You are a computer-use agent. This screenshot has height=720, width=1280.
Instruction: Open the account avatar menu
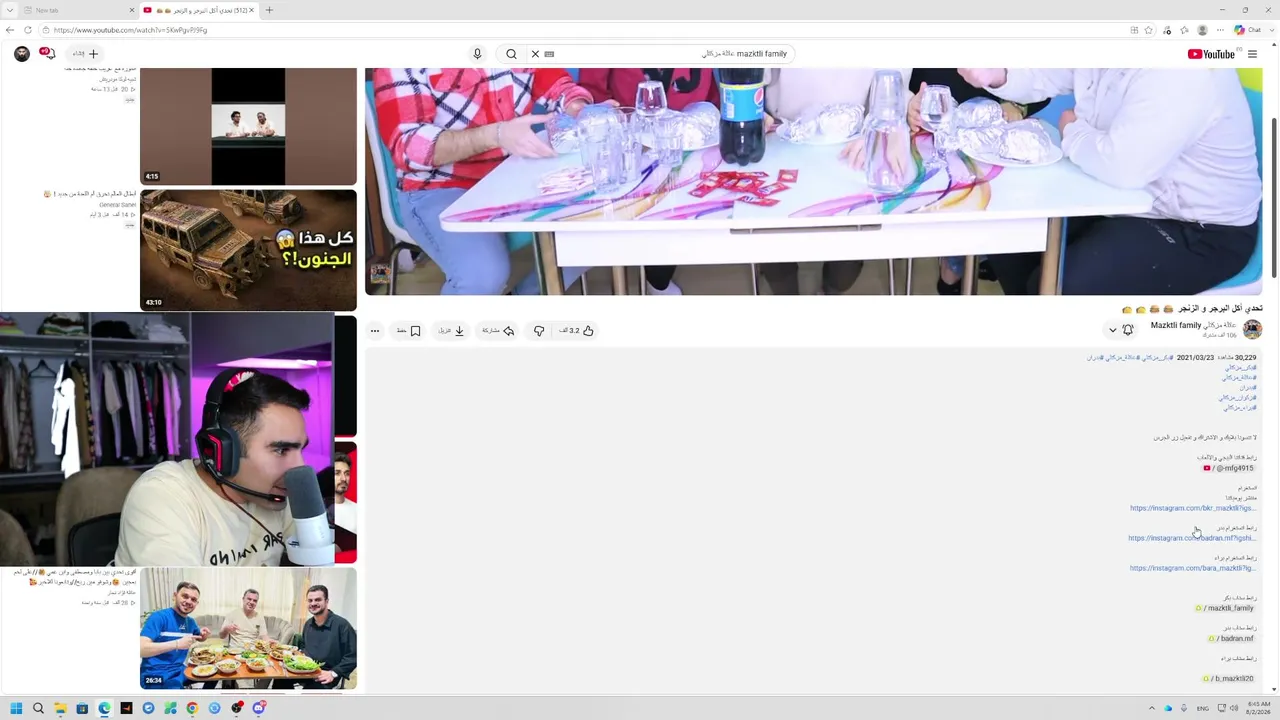coord(22,54)
